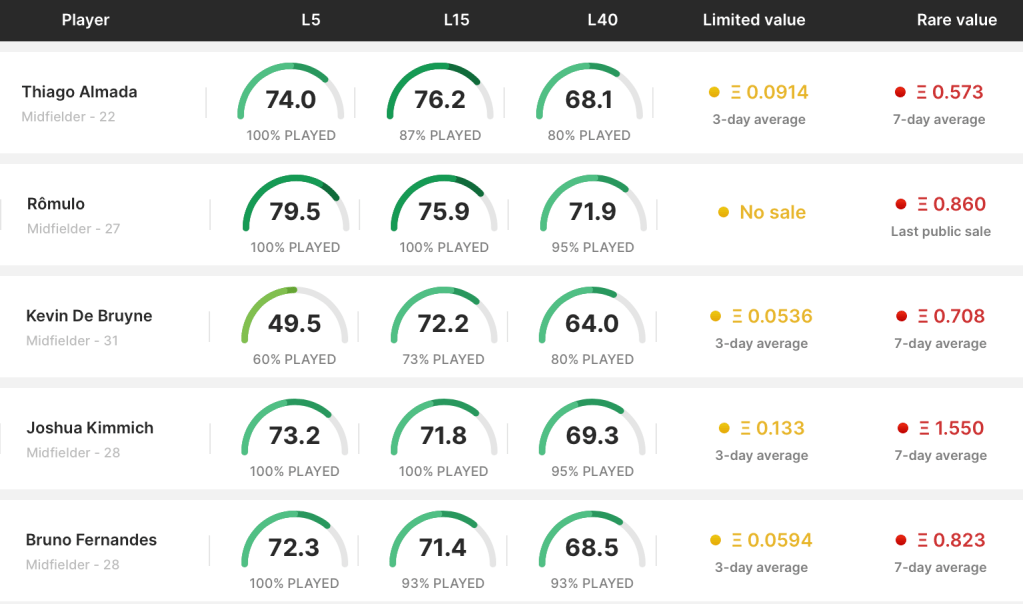The image size is (1023, 604).
Task: Sort by the L15 column header
Action: pos(456,20)
